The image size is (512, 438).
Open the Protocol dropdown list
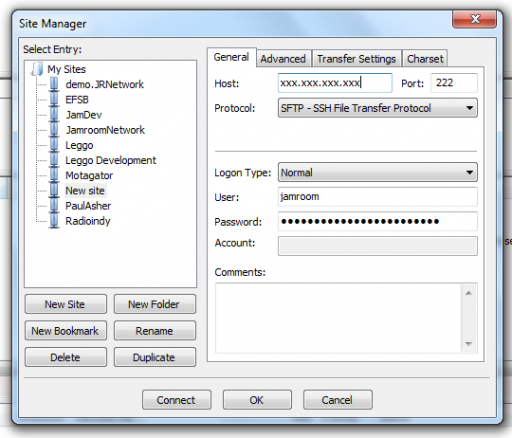[377, 108]
